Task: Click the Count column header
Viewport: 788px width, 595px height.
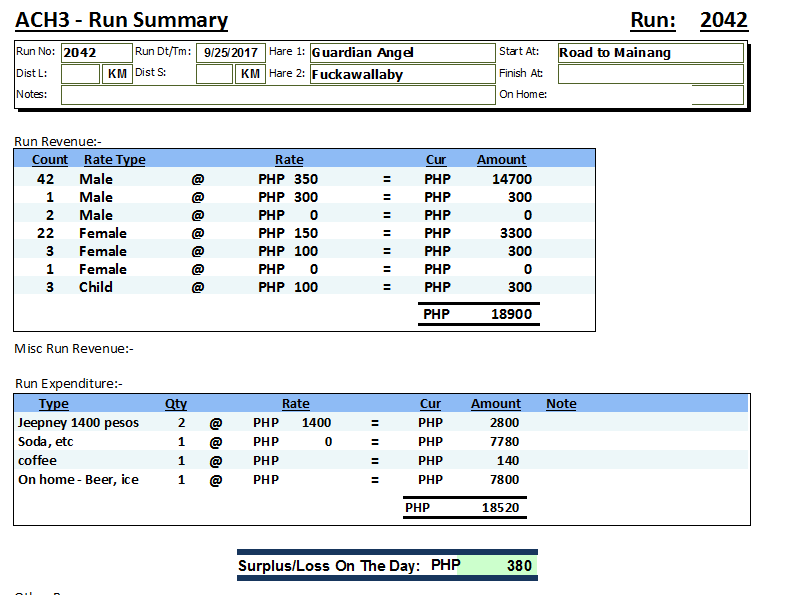Action: [x=50, y=159]
